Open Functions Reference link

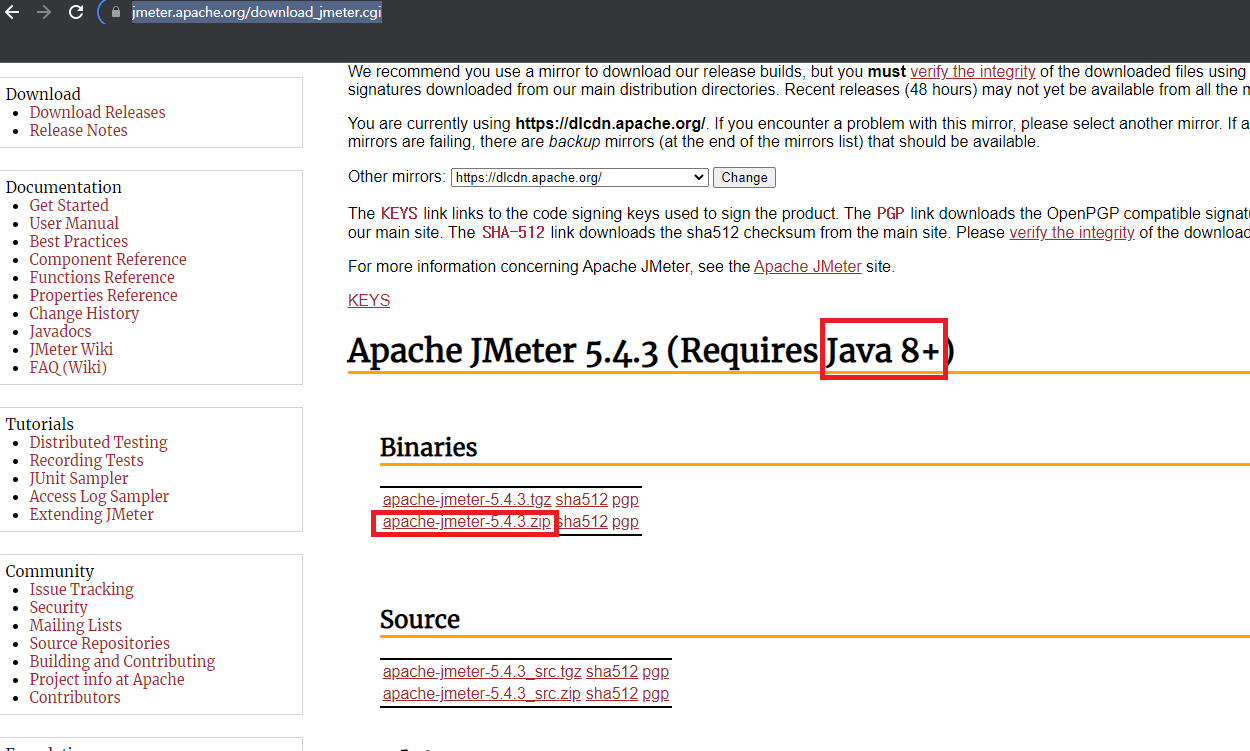[102, 277]
